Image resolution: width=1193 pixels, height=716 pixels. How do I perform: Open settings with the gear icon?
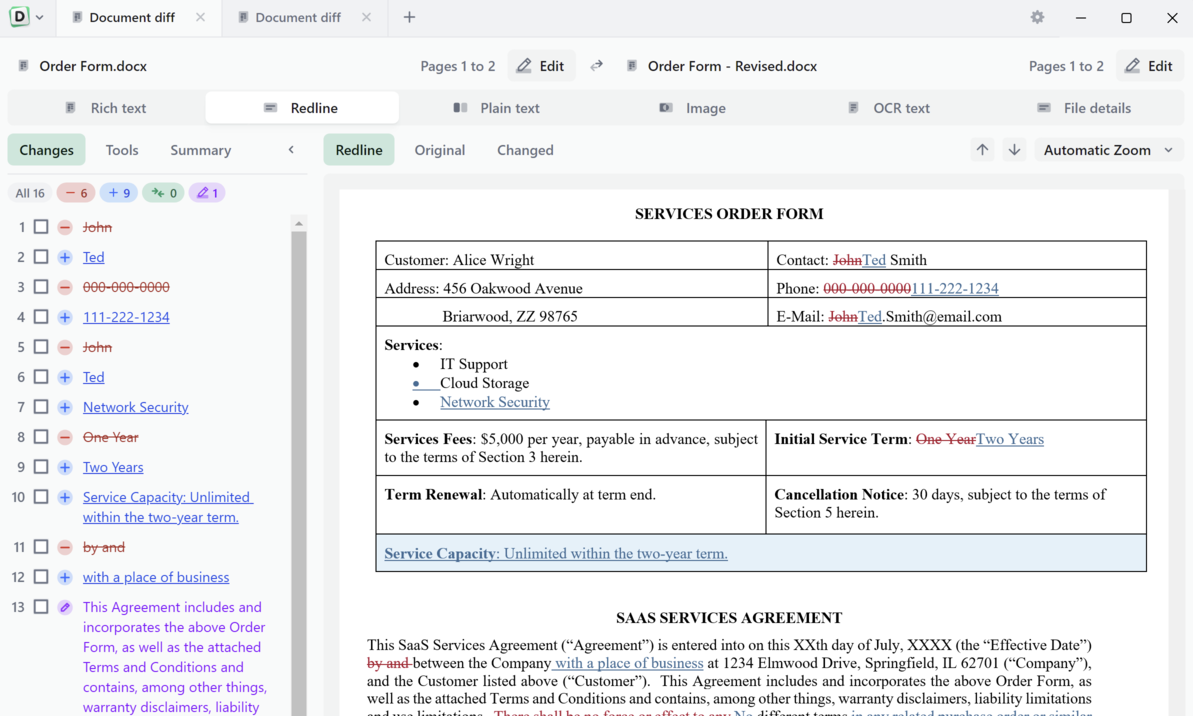click(x=1037, y=17)
